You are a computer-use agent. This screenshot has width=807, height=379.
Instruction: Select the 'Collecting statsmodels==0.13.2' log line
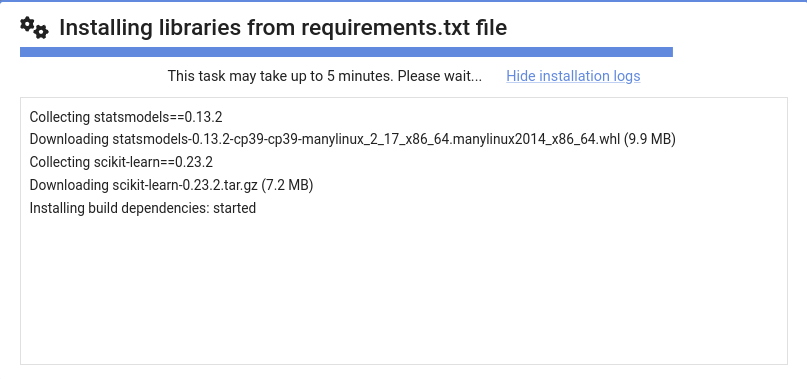tap(126, 117)
